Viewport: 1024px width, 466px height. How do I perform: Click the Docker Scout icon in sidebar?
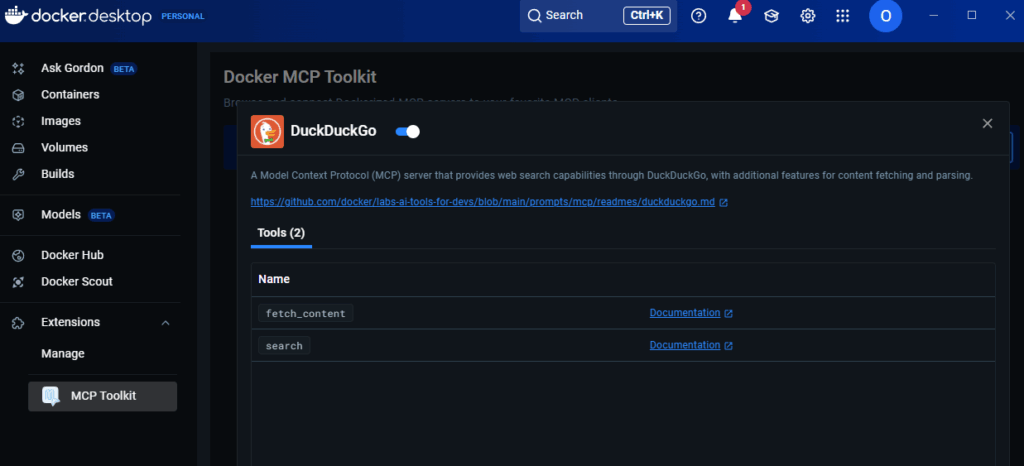click(x=18, y=282)
